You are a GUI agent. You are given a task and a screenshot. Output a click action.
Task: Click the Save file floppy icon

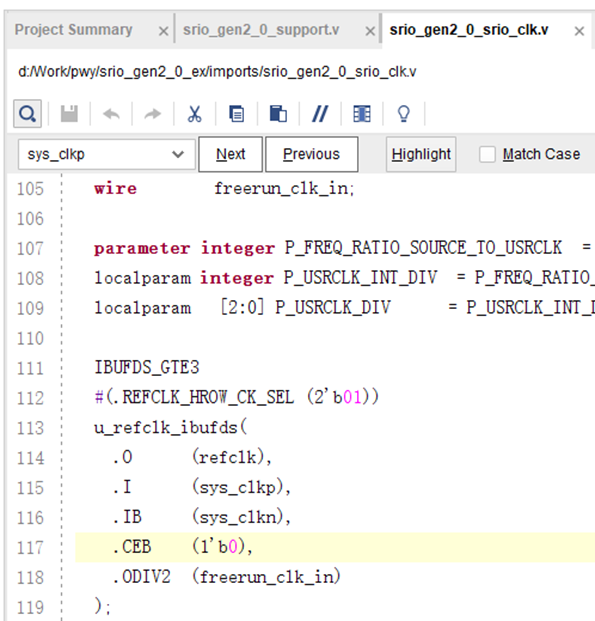point(69,114)
